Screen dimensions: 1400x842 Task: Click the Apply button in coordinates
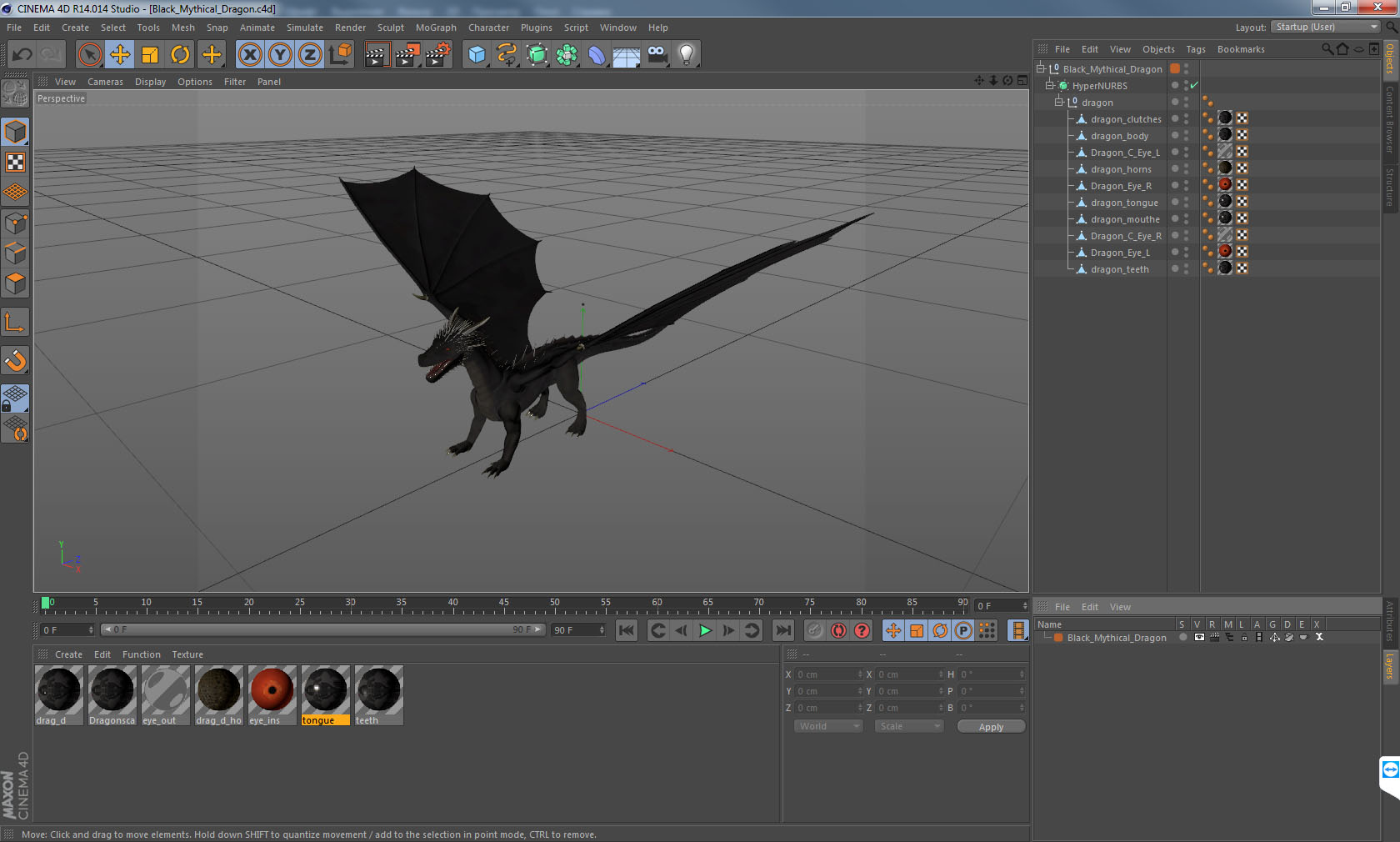[x=991, y=727]
